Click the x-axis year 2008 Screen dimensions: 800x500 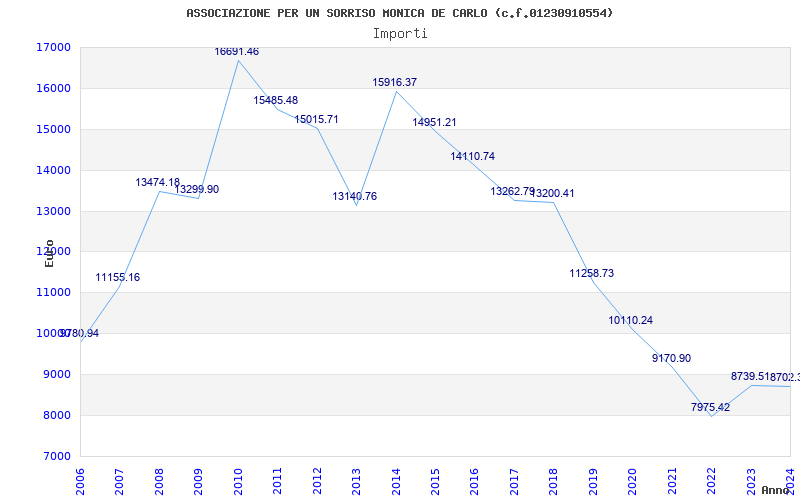pos(159,482)
